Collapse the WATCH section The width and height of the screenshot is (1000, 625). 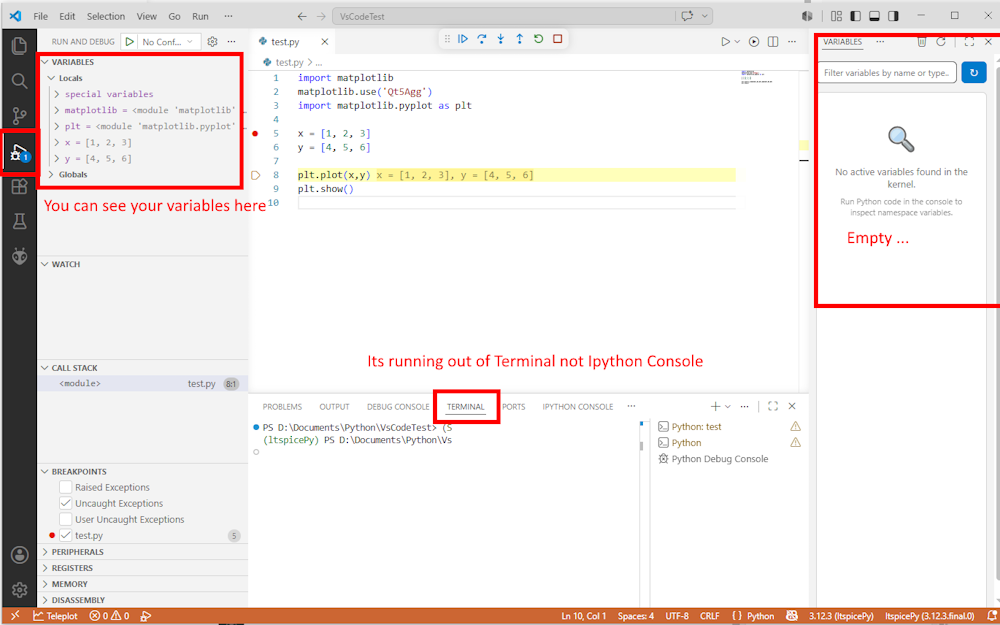[45, 264]
